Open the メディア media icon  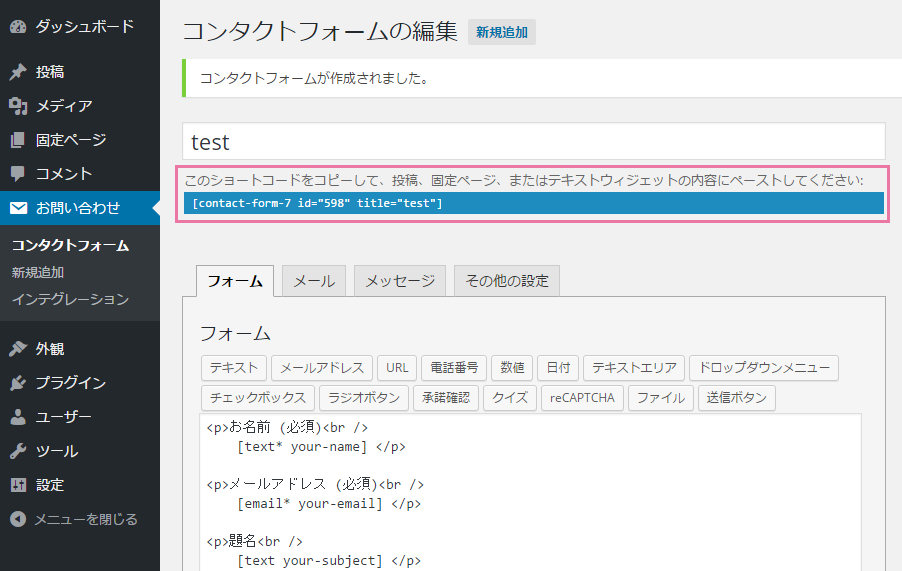pos(18,106)
